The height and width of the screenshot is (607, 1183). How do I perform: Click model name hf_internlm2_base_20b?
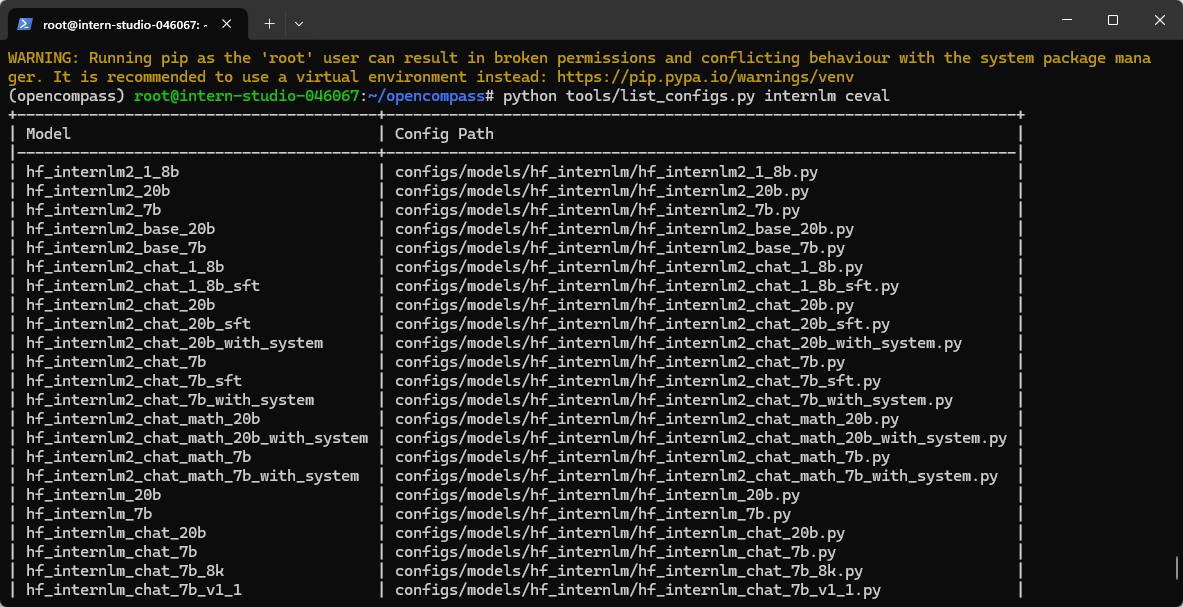pos(121,228)
